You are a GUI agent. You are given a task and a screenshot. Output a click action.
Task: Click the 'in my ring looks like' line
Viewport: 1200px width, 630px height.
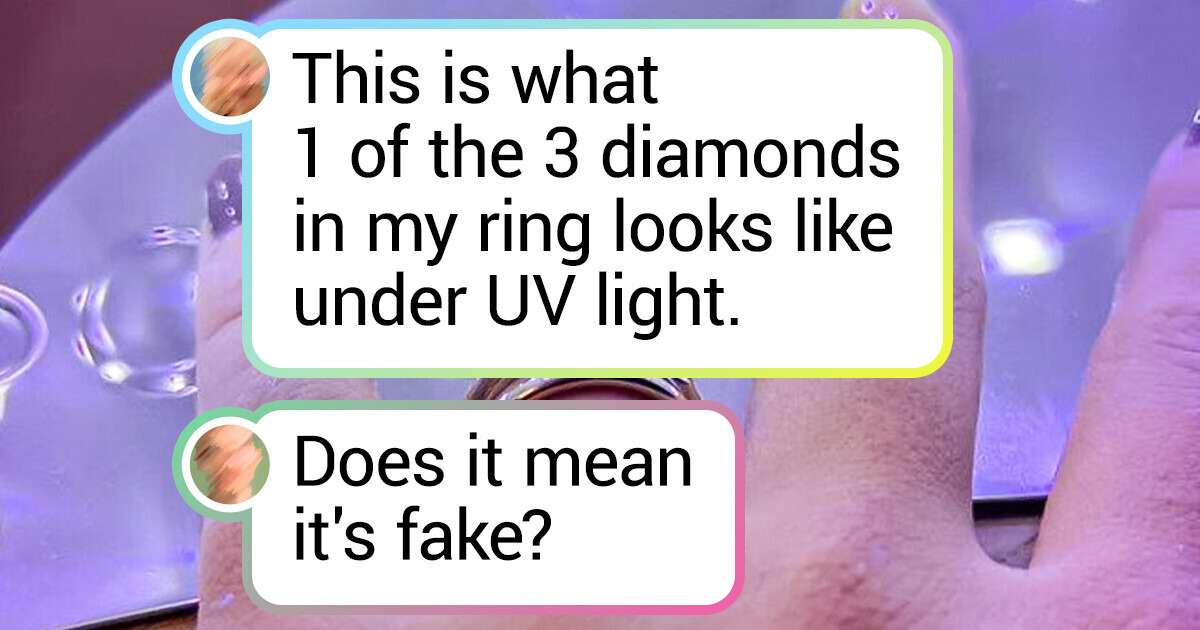click(x=592, y=232)
